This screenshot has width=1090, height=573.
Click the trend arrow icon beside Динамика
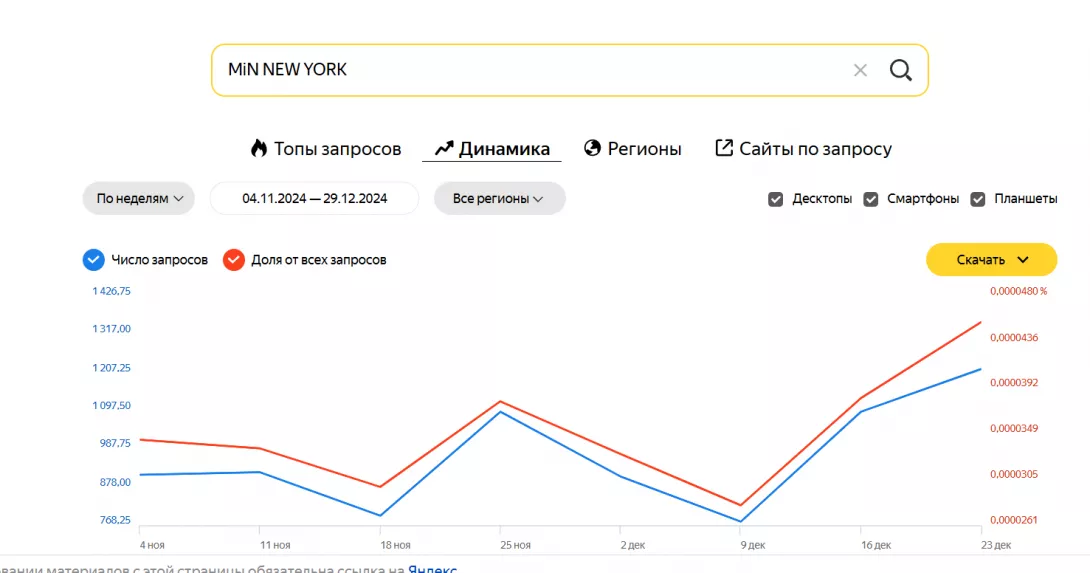coord(444,148)
